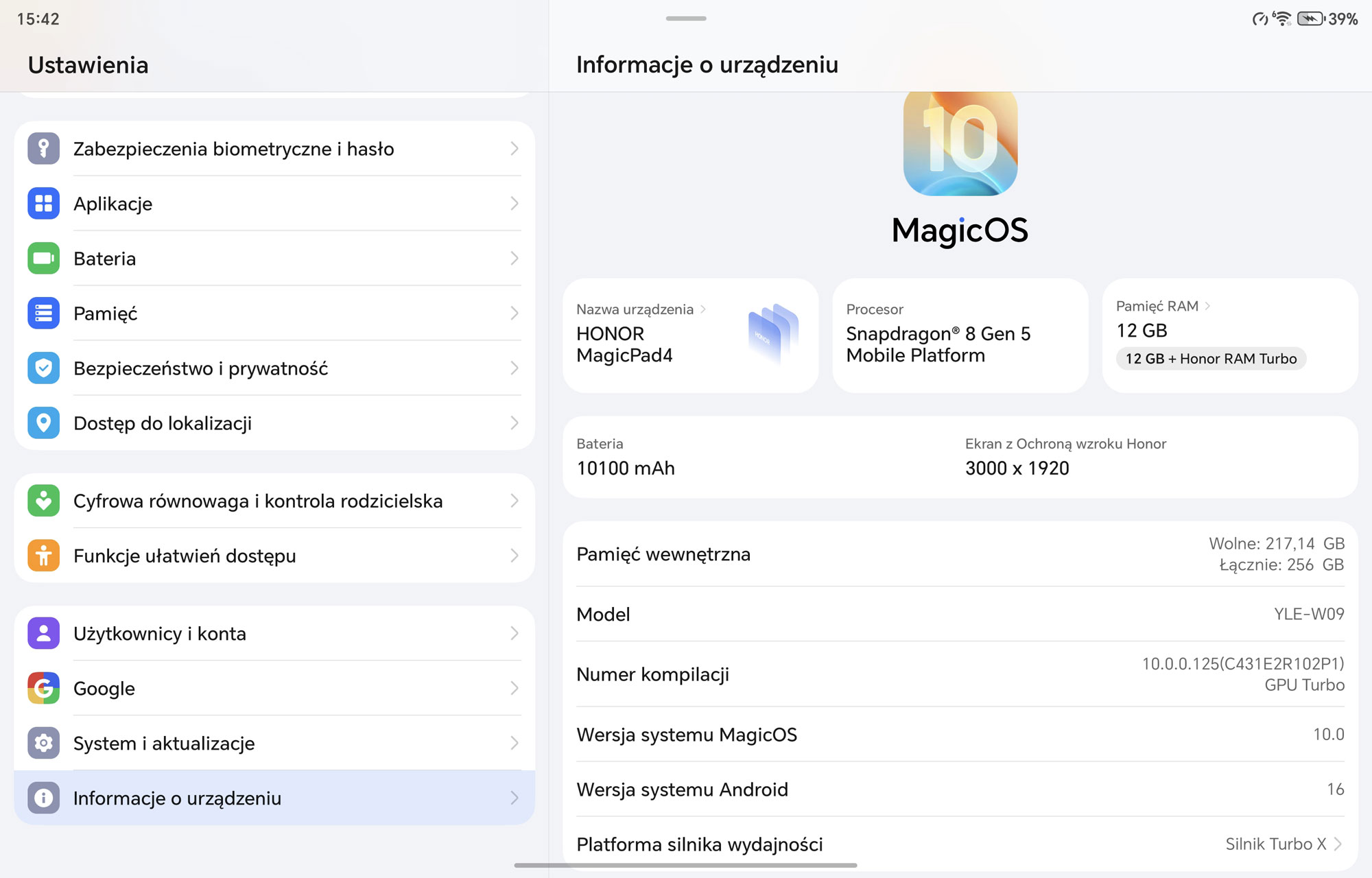Click chevron on the Pamięć row
The height and width of the screenshot is (878, 1372).
point(514,313)
